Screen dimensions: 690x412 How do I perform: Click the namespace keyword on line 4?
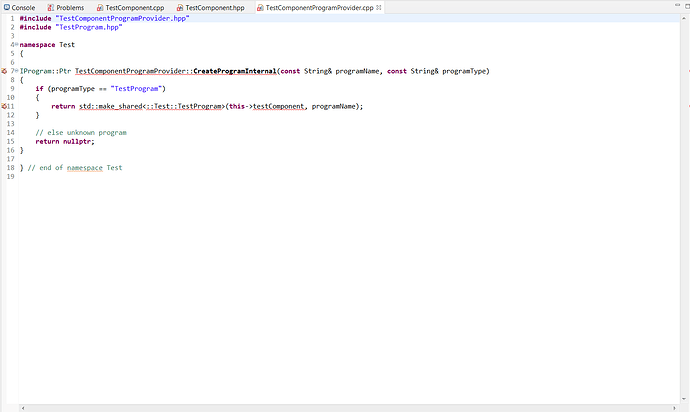click(x=37, y=45)
